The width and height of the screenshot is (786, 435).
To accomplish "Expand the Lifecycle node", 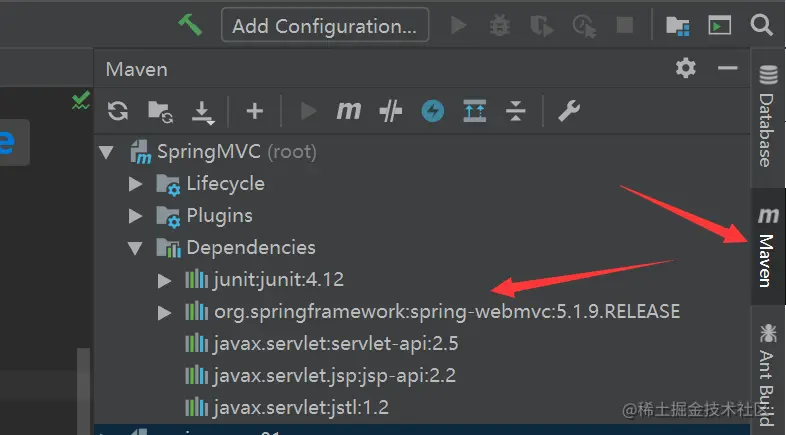I will click(x=135, y=184).
